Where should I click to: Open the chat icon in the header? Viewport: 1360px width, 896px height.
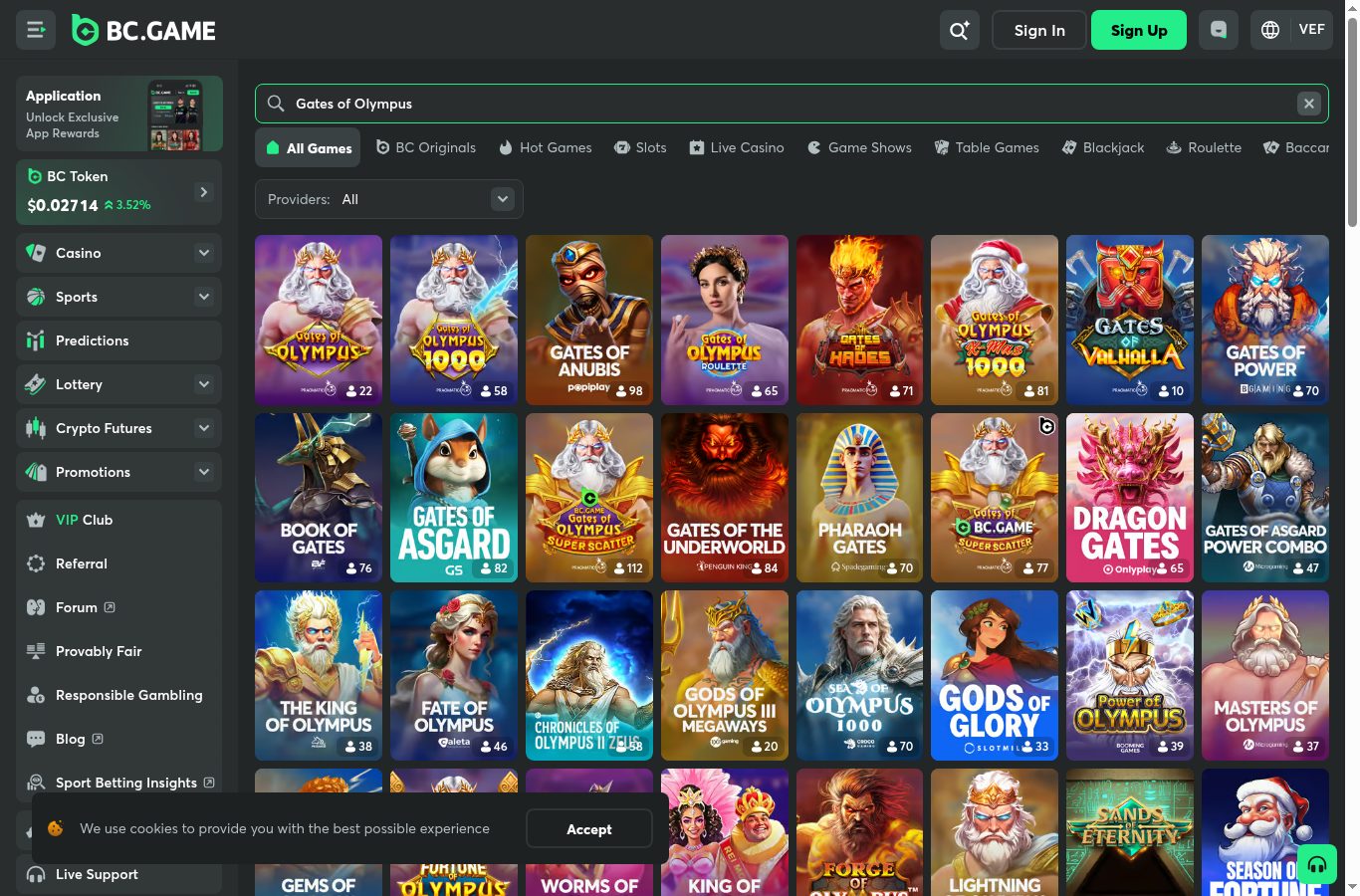pyautogui.click(x=1219, y=30)
